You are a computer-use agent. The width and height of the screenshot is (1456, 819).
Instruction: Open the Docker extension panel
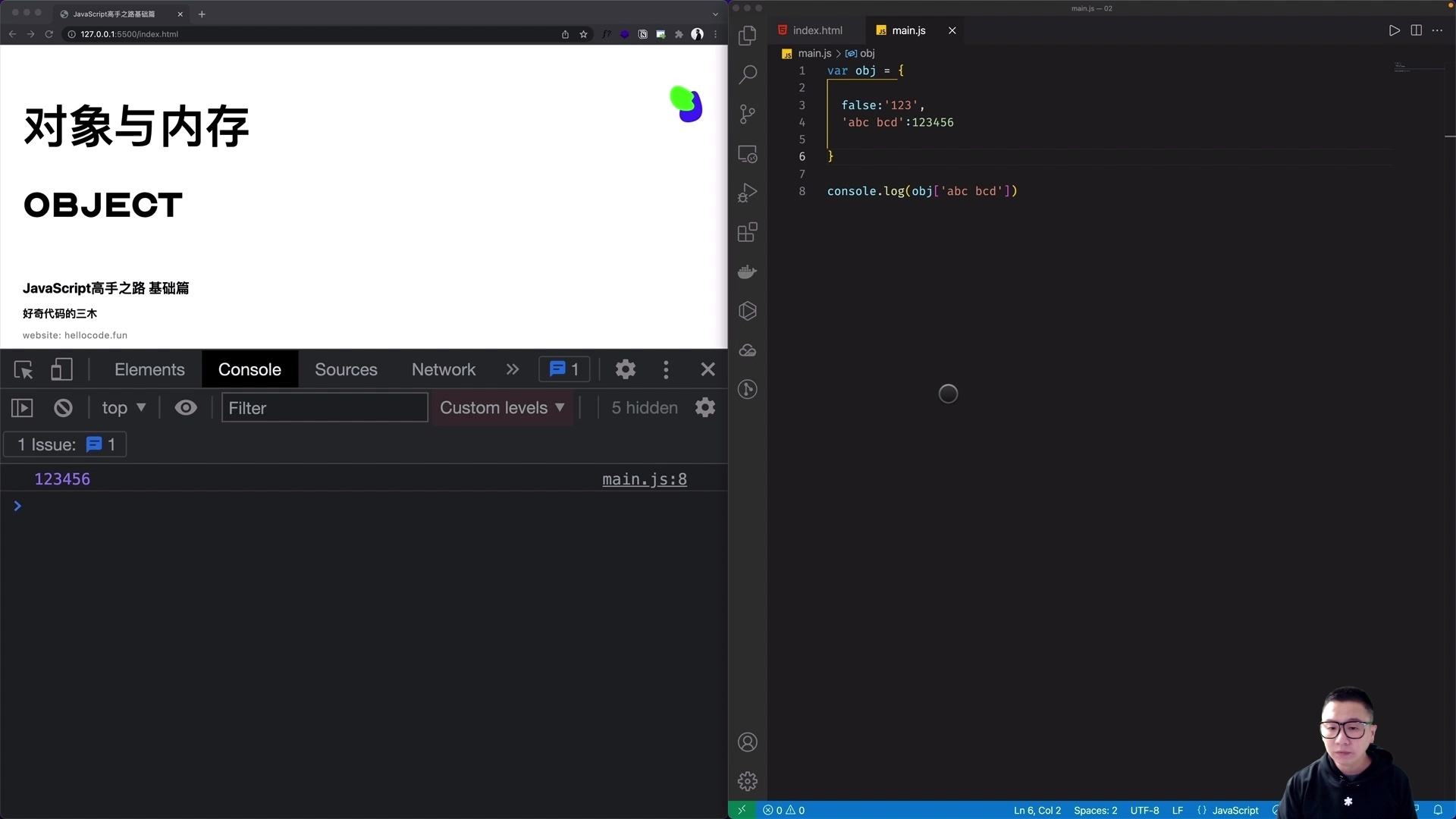pyautogui.click(x=748, y=271)
